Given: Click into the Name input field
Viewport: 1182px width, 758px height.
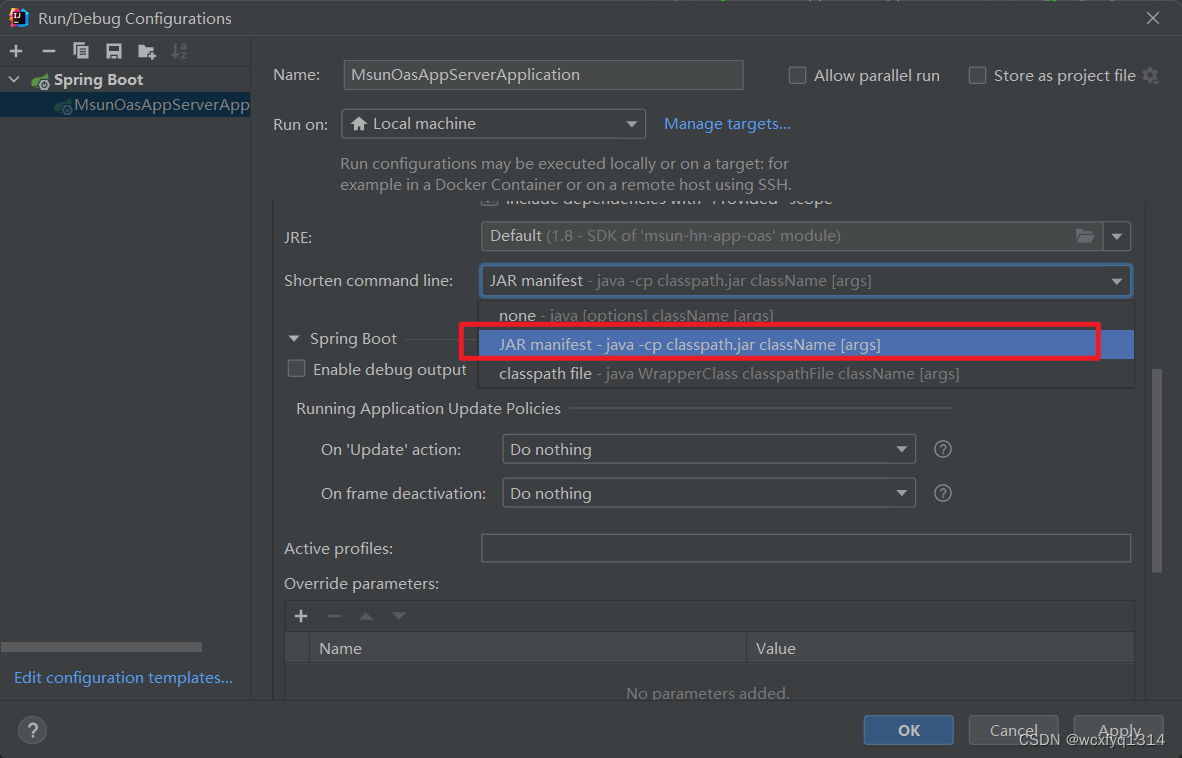Looking at the screenshot, I should pyautogui.click(x=543, y=75).
